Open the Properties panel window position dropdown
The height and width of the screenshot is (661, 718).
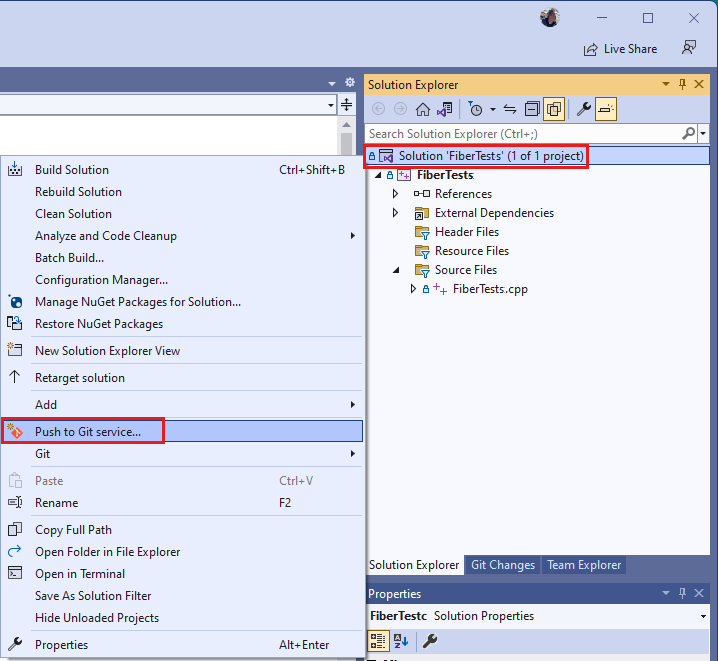[666, 593]
